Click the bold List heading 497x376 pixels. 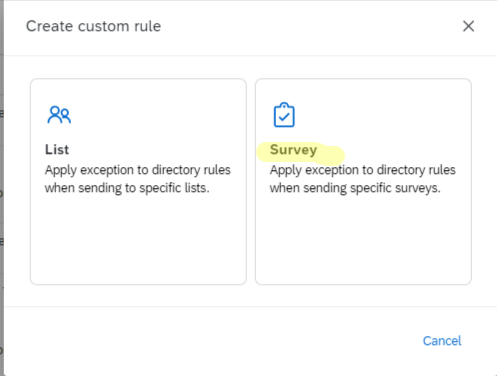[57, 150]
